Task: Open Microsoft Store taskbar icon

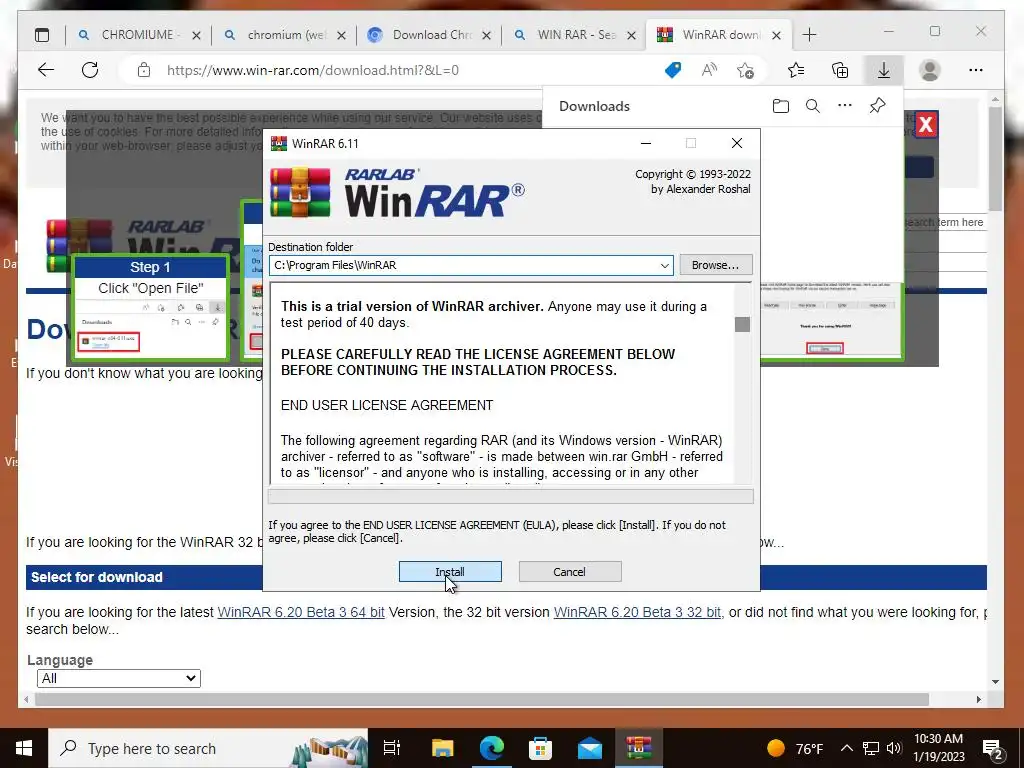Action: 540,748
